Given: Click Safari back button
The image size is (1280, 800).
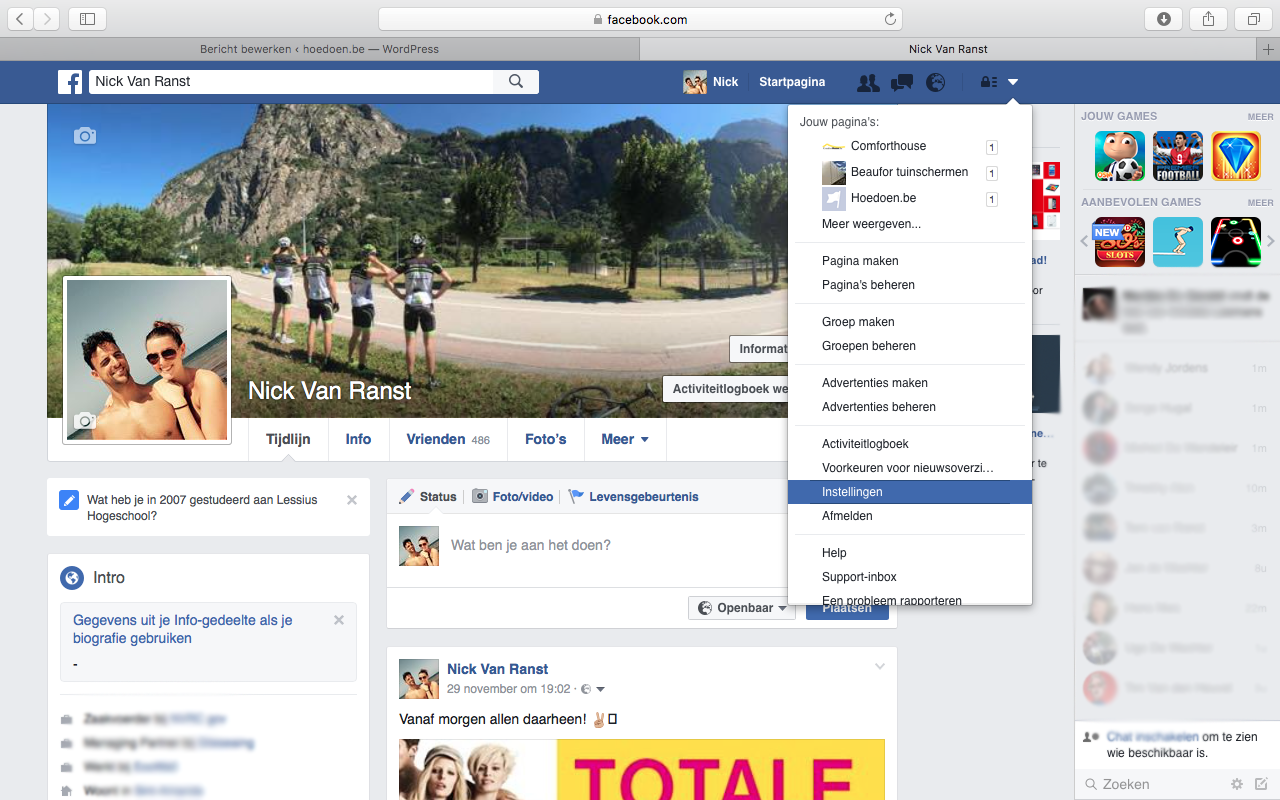Looking at the screenshot, I should pos(20,19).
